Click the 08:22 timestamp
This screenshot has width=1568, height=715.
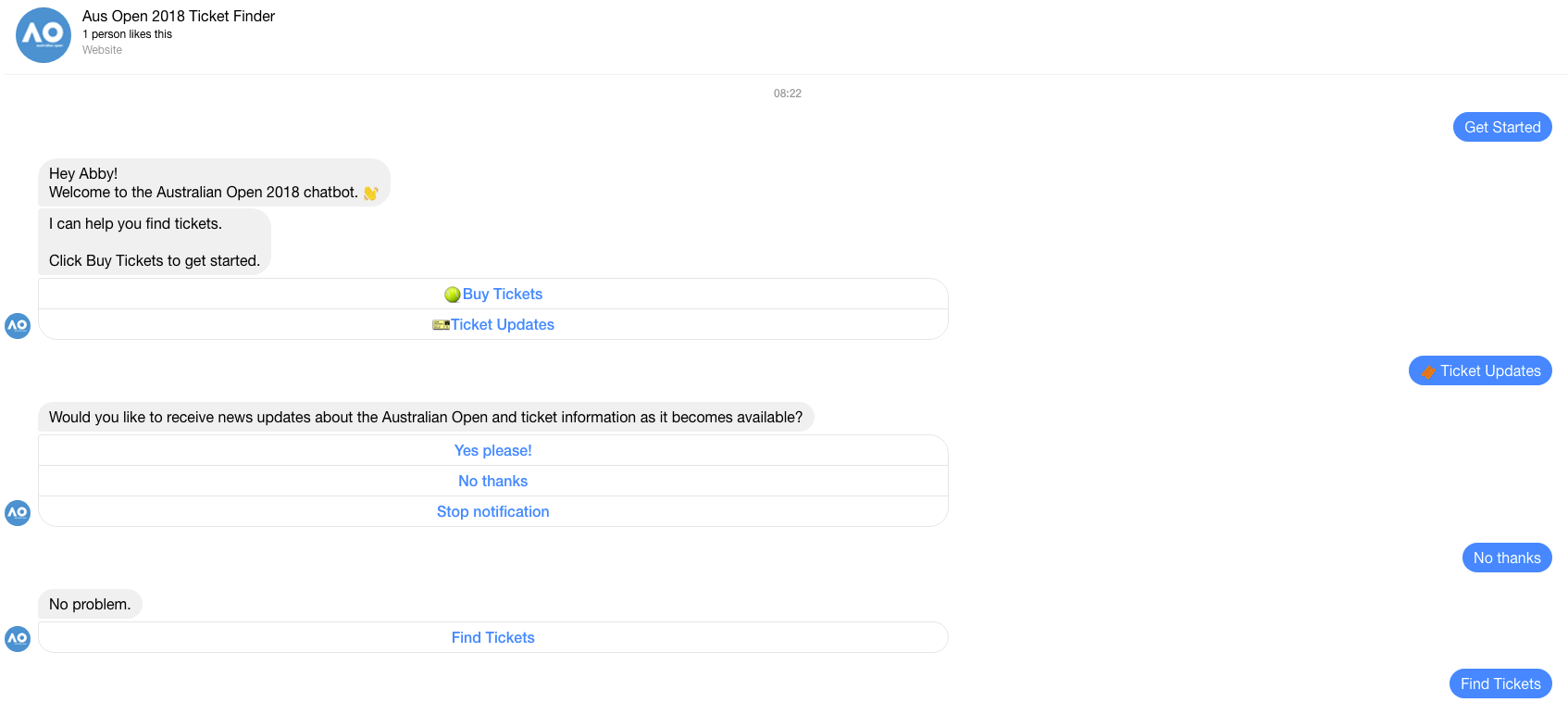tap(788, 94)
